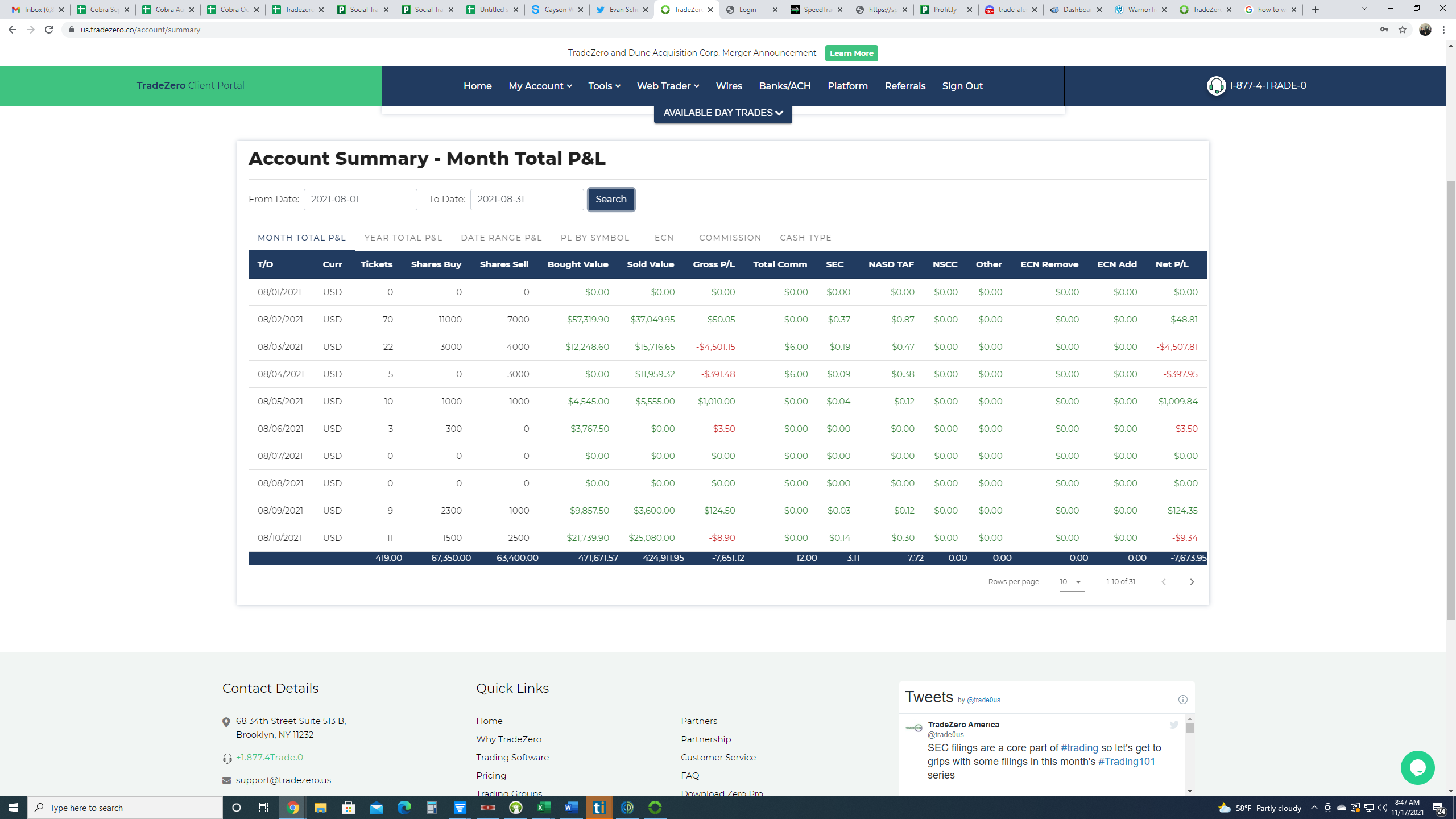Open the My Account dropdown menu
Viewport: 1456px width, 819px height.
point(540,86)
